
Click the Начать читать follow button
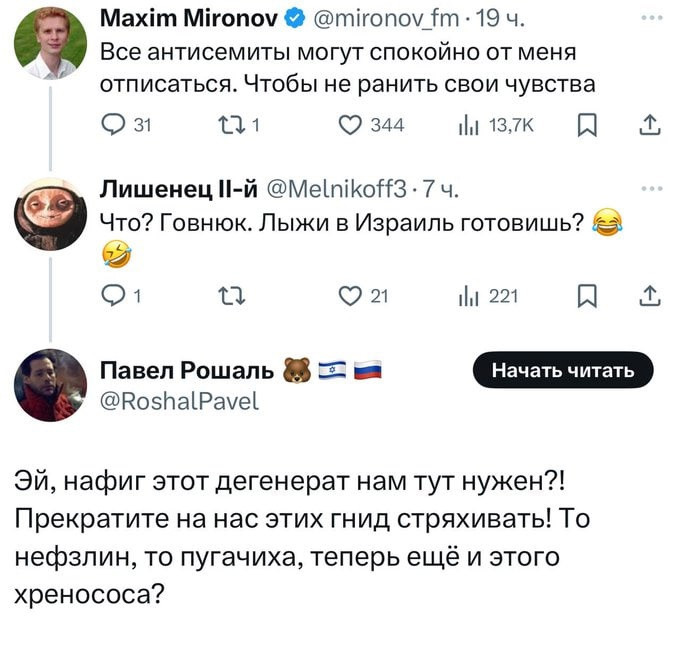(563, 371)
